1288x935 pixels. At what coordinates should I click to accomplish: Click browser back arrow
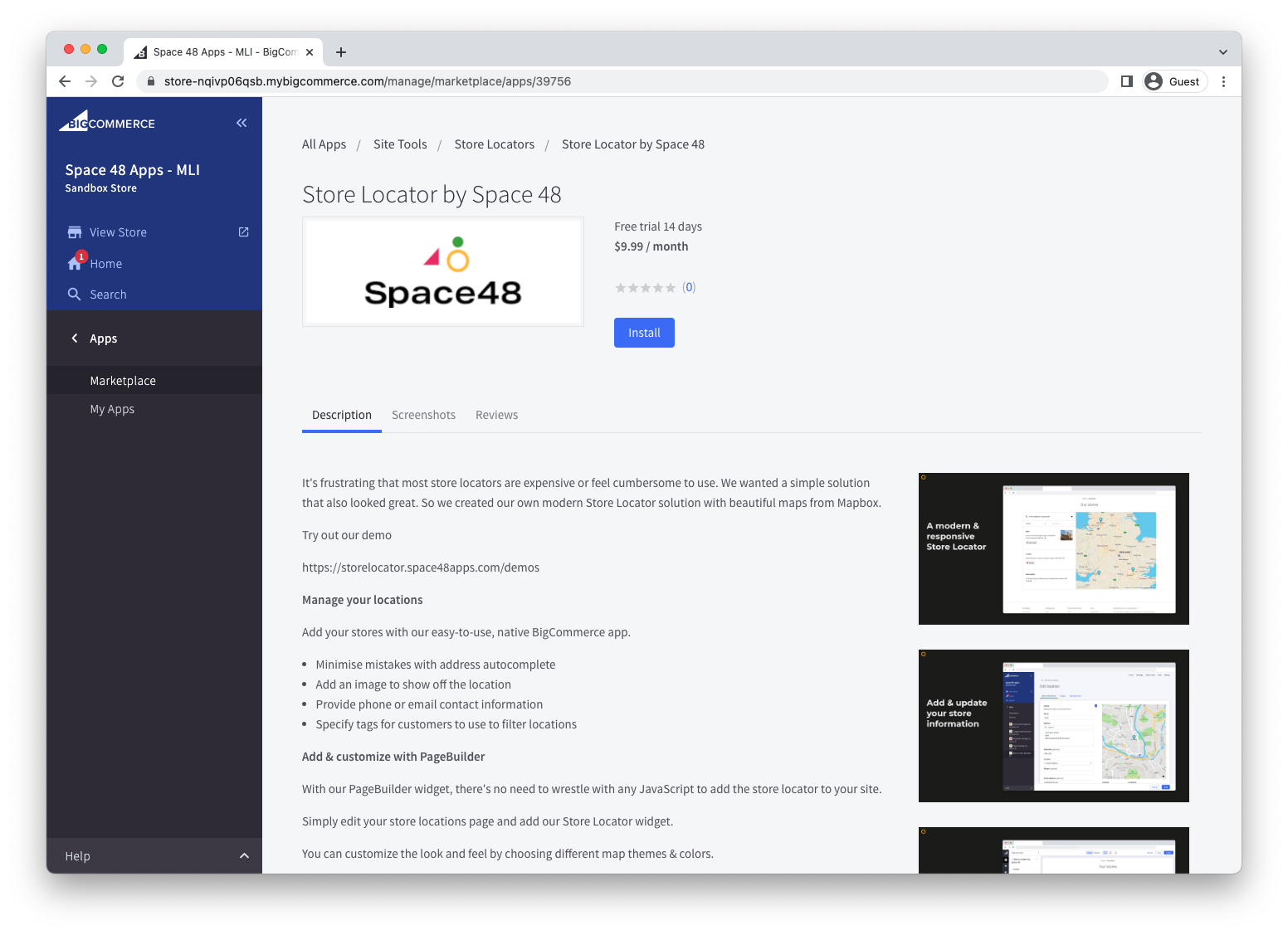[x=65, y=81]
